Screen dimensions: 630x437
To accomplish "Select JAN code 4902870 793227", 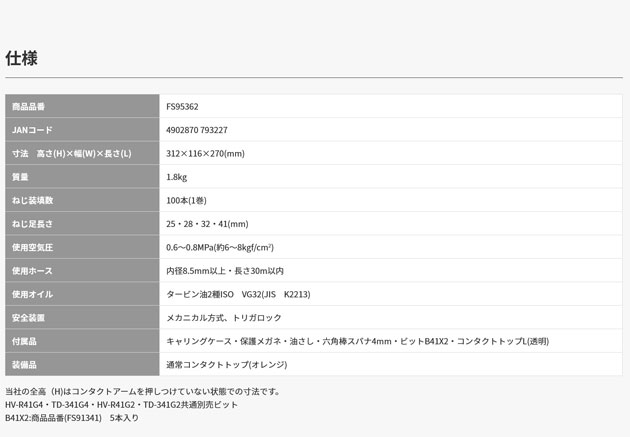I will click(x=197, y=130).
